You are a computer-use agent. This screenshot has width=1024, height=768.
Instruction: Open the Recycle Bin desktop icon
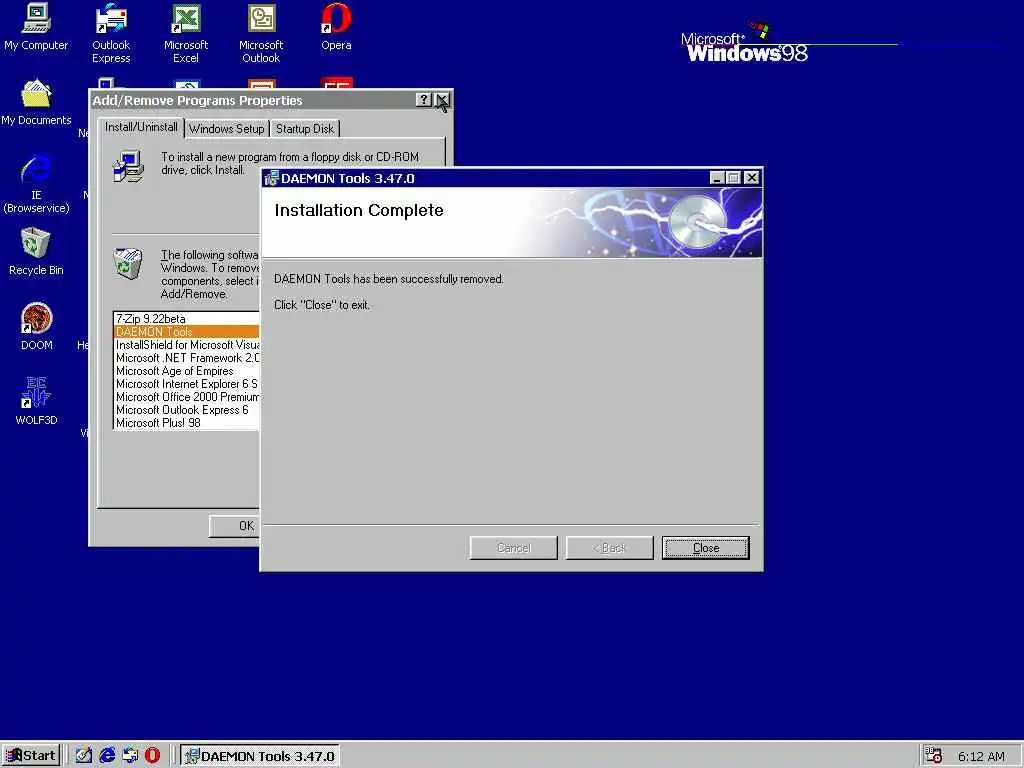coord(36,252)
